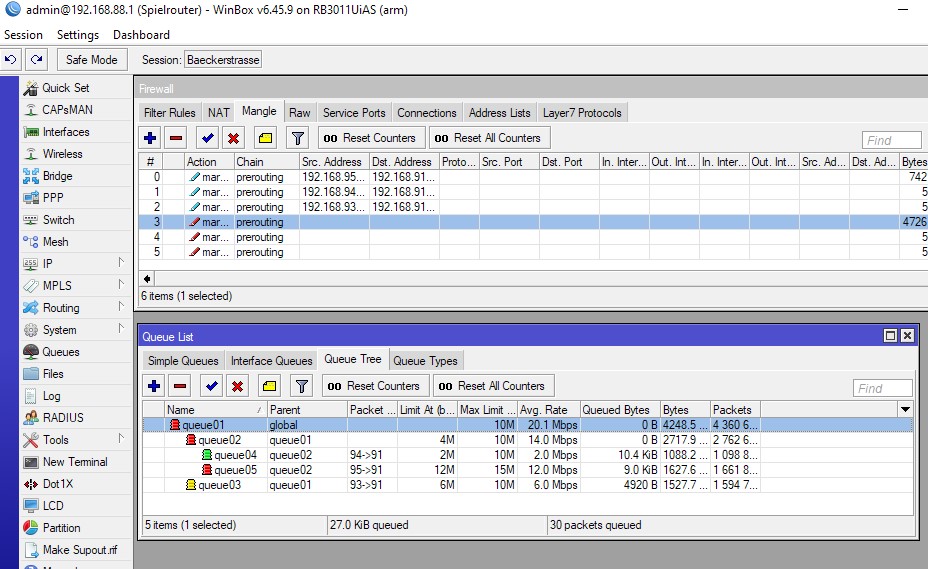928x569 pixels.
Task: Click the Redo arrow in top toolbar
Action: (x=37, y=59)
